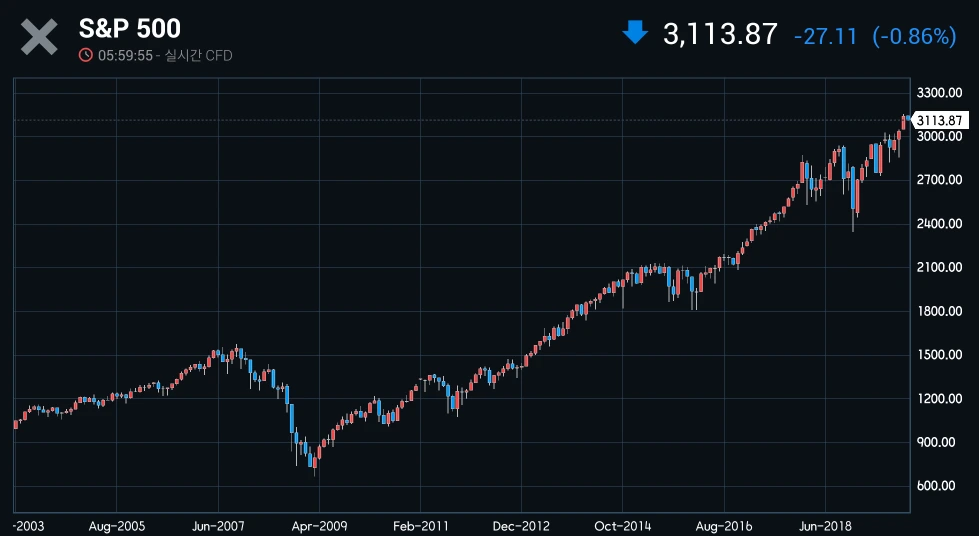Click the blue down arrow price indicator
Image resolution: width=979 pixels, height=536 pixels.
(635, 32)
